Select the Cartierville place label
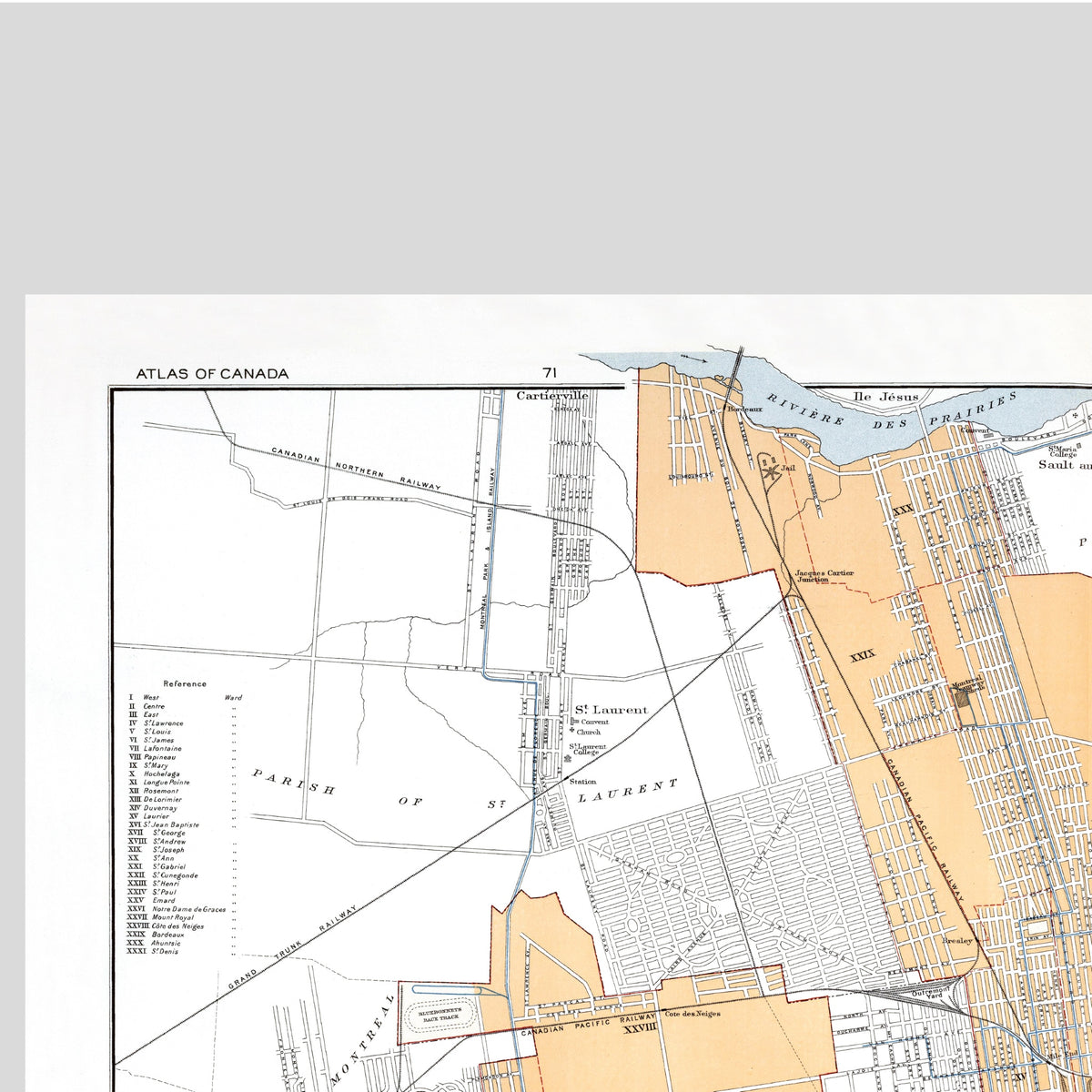This screenshot has height=1092, width=1092. [x=552, y=396]
